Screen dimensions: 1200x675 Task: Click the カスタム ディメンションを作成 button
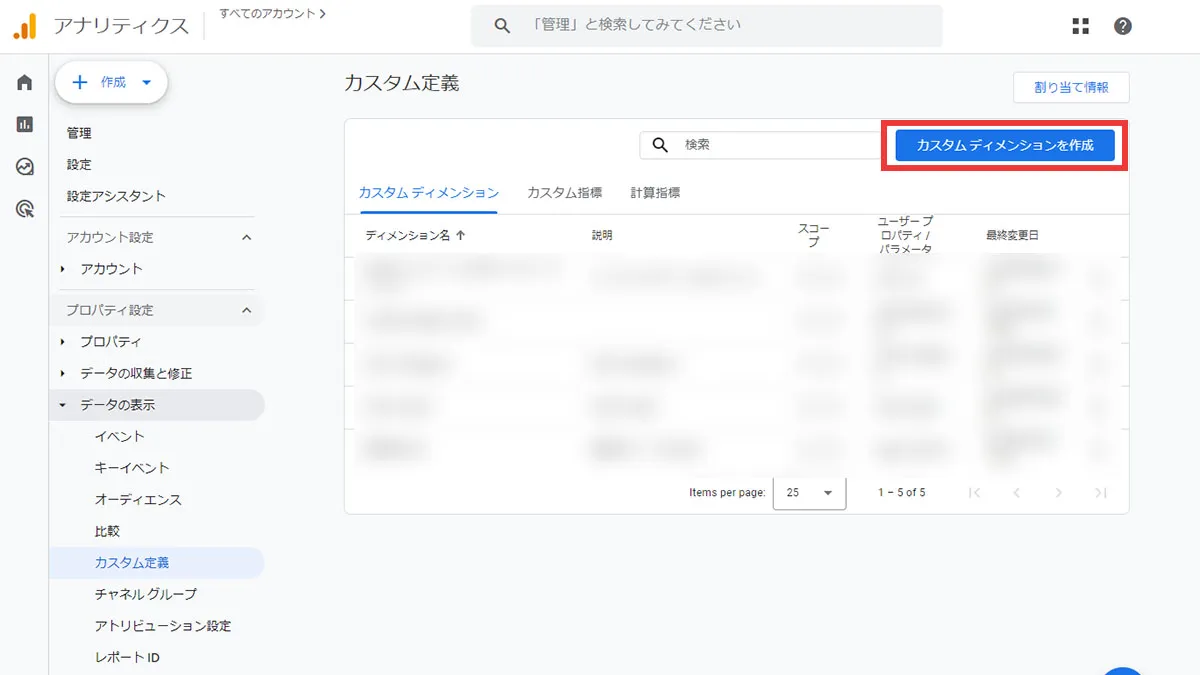point(1004,145)
